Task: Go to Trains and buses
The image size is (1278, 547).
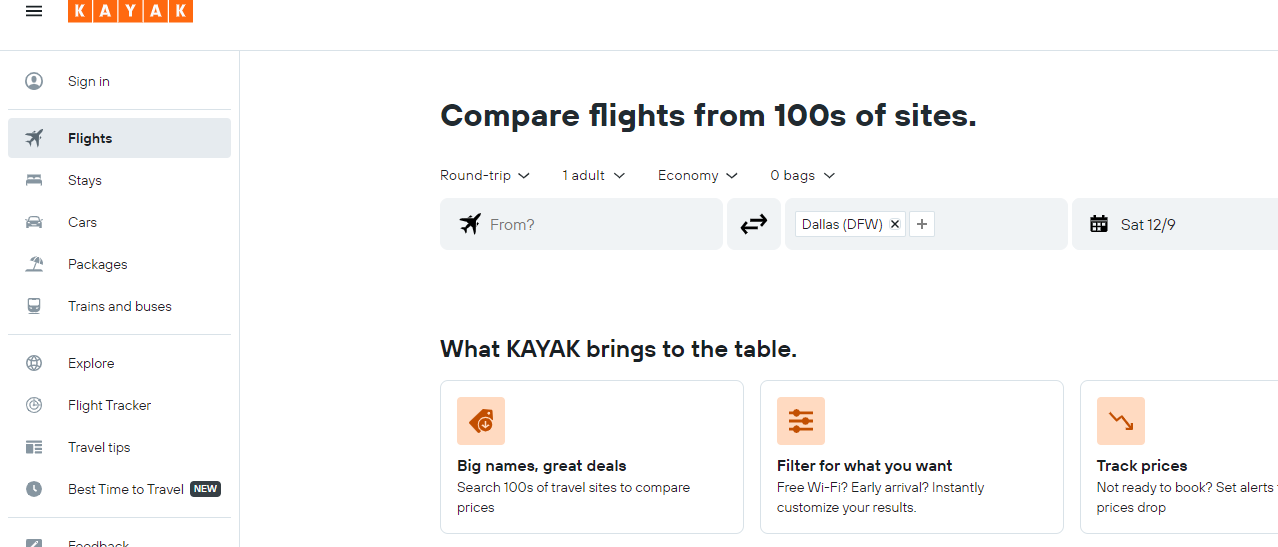Action: pos(120,306)
